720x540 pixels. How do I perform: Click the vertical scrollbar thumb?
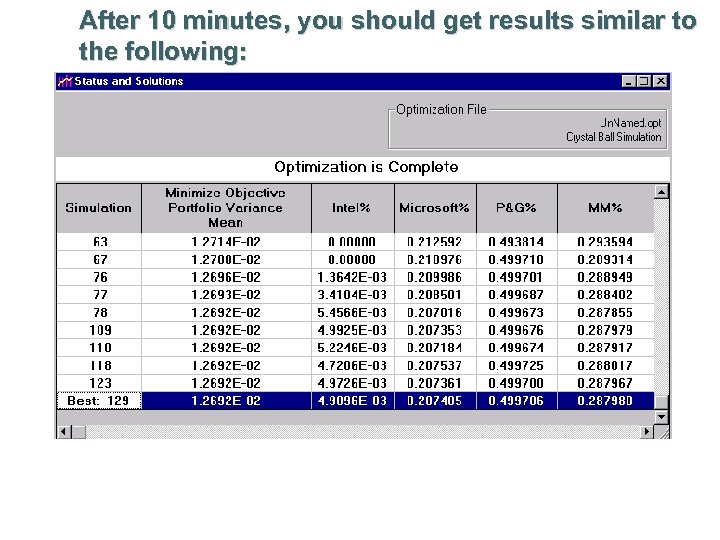[661, 402]
